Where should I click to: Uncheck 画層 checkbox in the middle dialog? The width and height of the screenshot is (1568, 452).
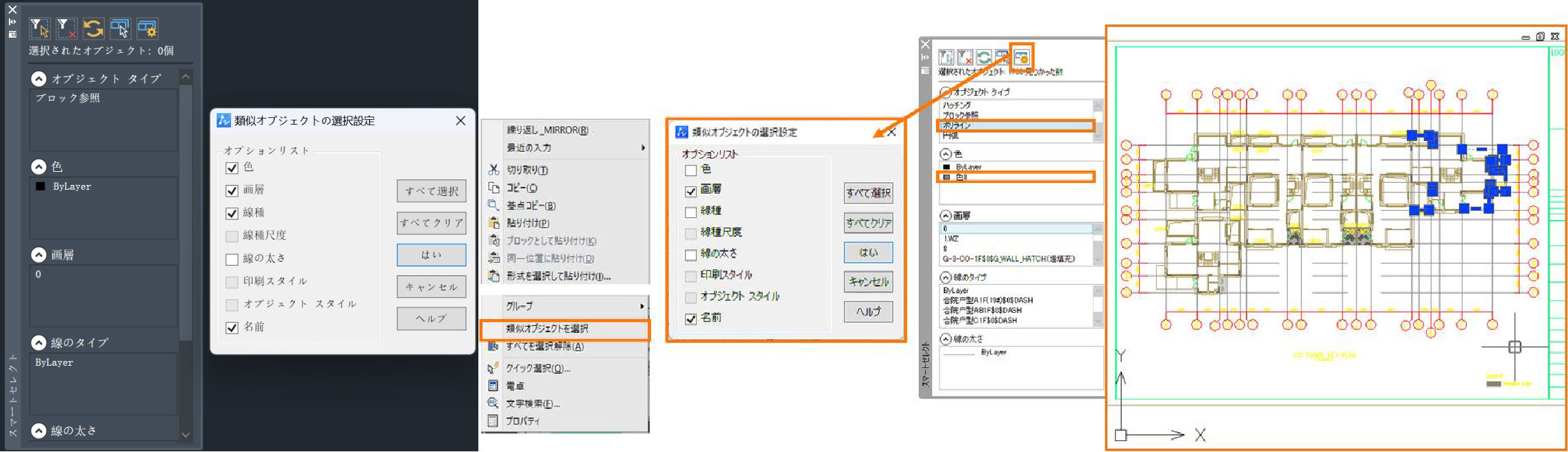(691, 191)
